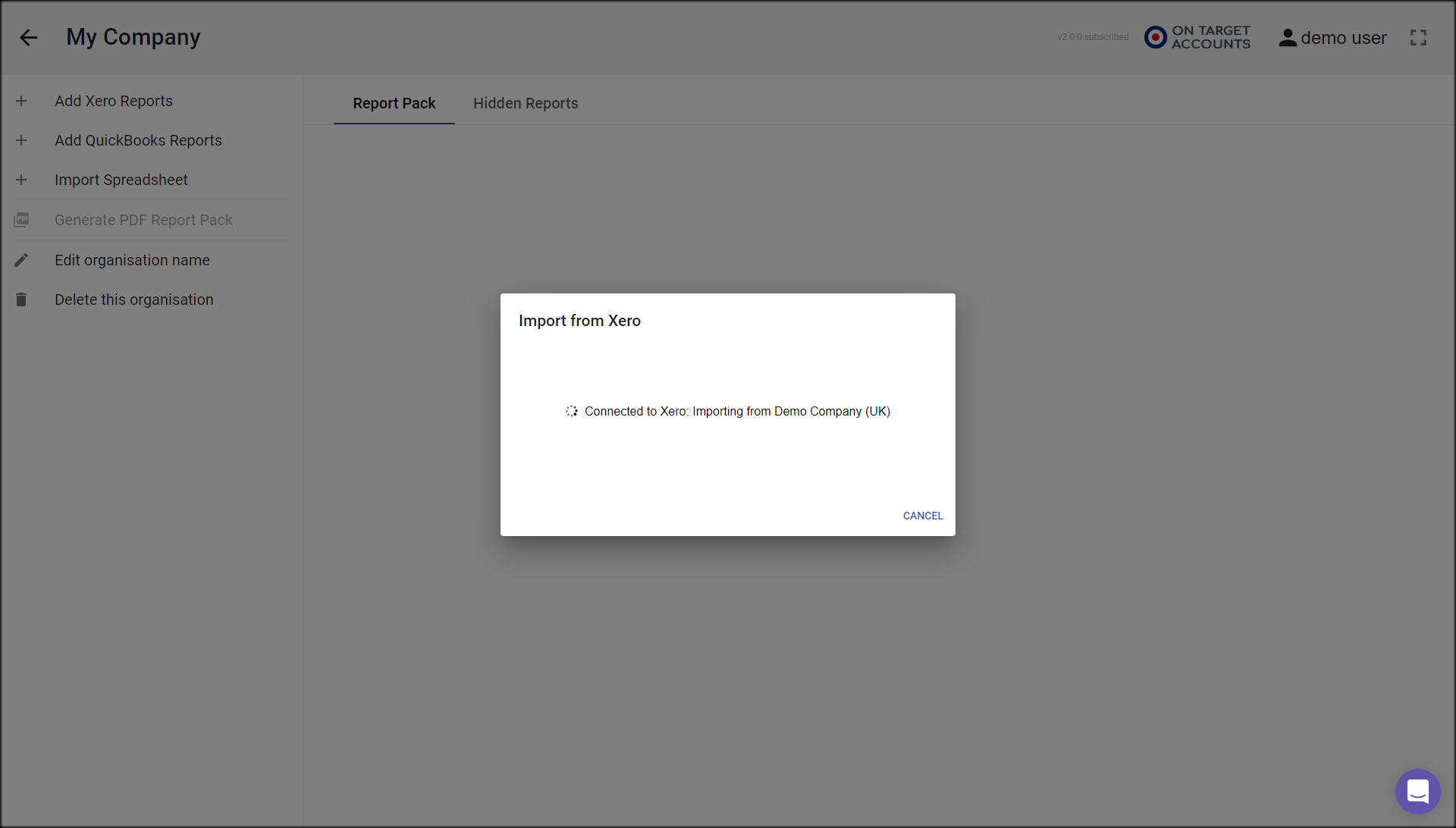Viewport: 1456px width, 828px height.
Task: Click the PDF icon beside Generate PDF Report Pack
Action: tap(21, 220)
